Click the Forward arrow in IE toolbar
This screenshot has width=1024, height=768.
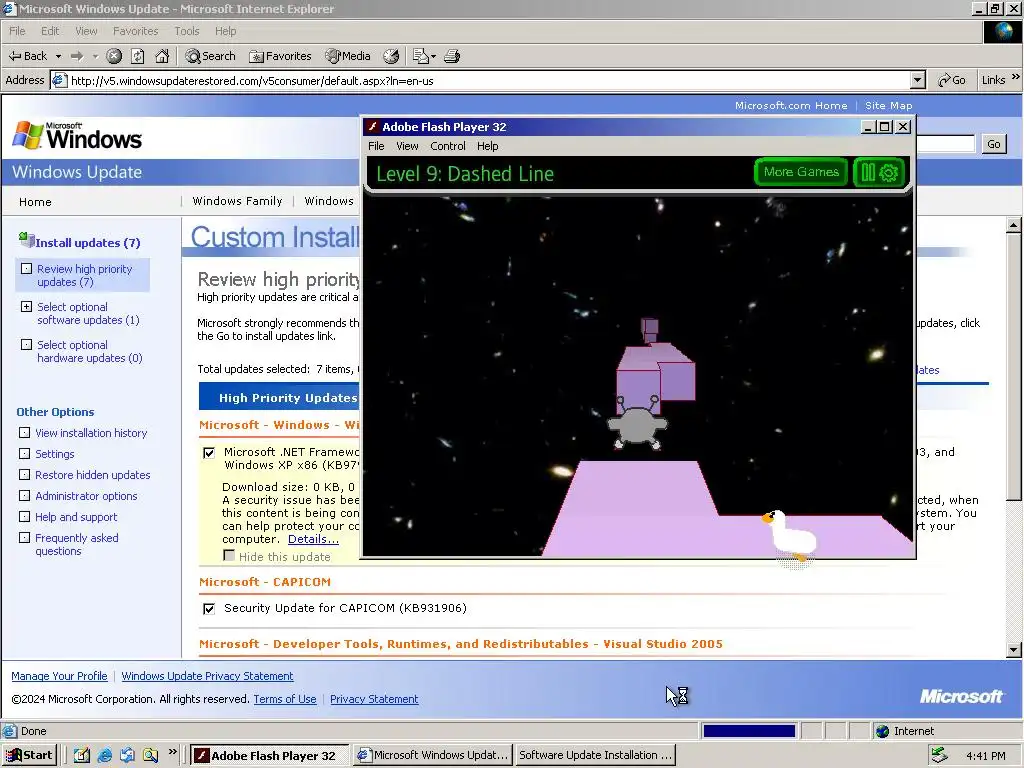point(77,56)
